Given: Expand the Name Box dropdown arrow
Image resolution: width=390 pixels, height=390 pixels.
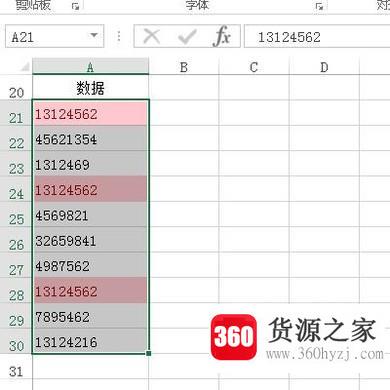Looking at the screenshot, I should [x=94, y=35].
